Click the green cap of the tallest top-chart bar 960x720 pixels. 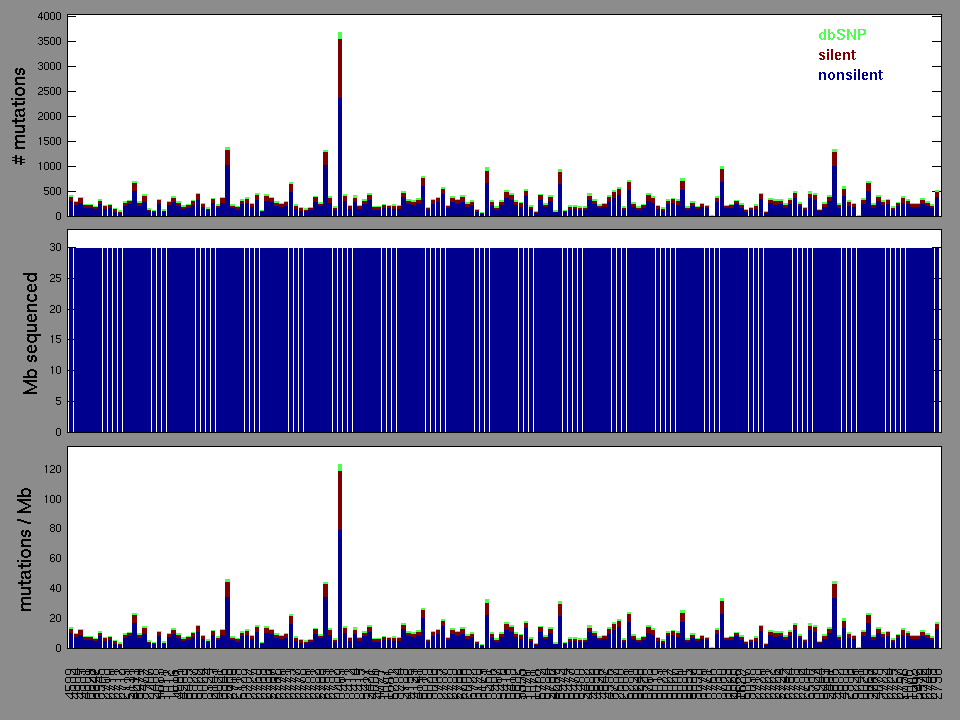pyautogui.click(x=340, y=35)
